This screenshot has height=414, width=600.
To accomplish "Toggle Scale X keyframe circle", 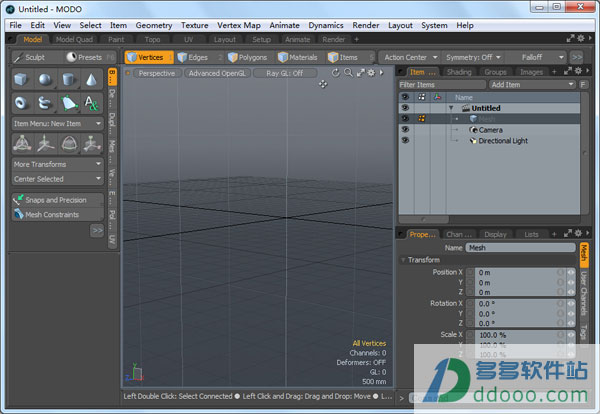I will (561, 335).
